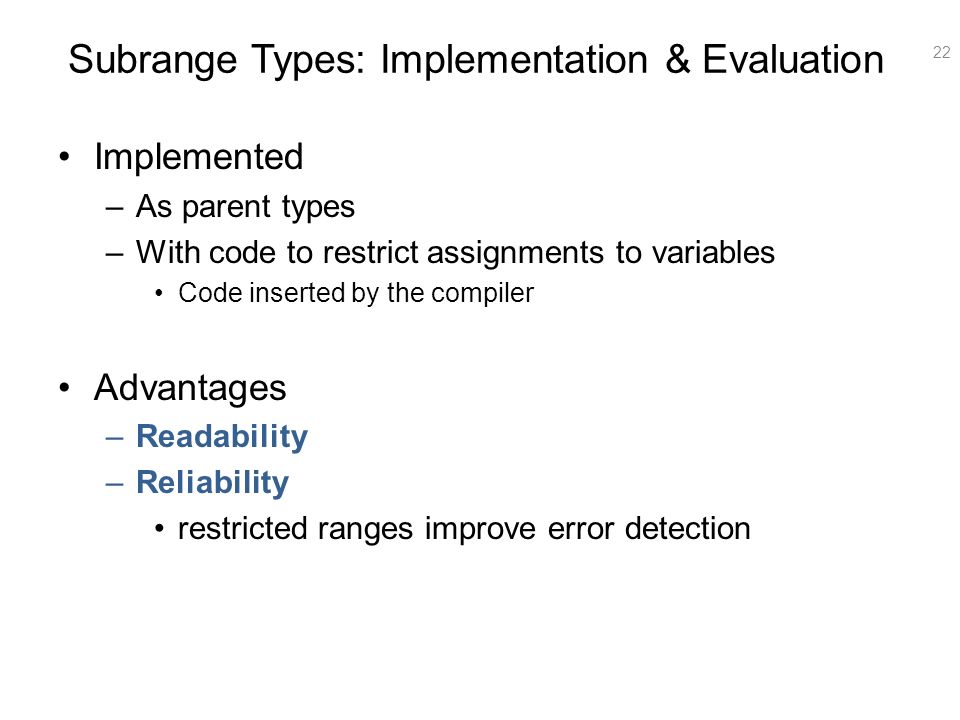
Task: Click the ampersand in the title
Action: tap(677, 59)
